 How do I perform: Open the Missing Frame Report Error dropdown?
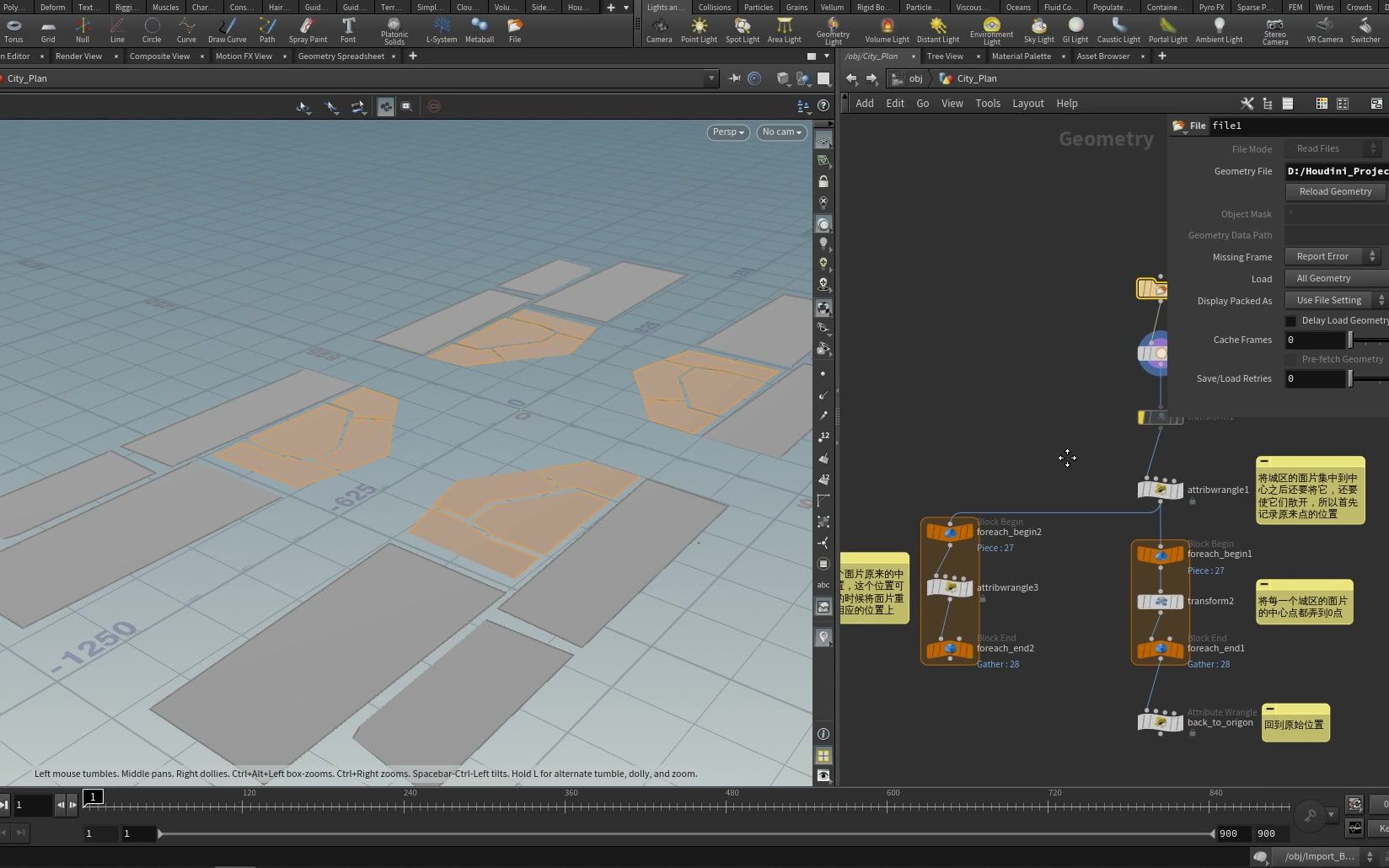pos(1325,256)
